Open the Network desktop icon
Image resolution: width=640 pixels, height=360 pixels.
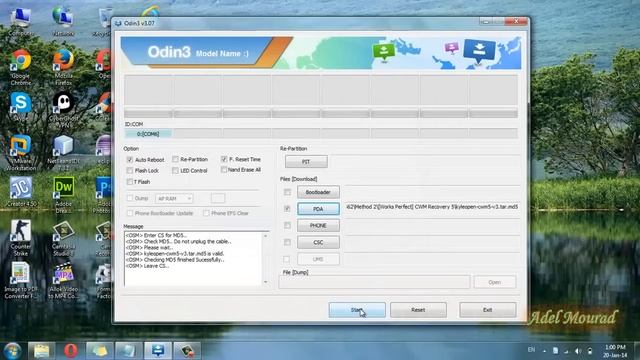[x=63, y=22]
